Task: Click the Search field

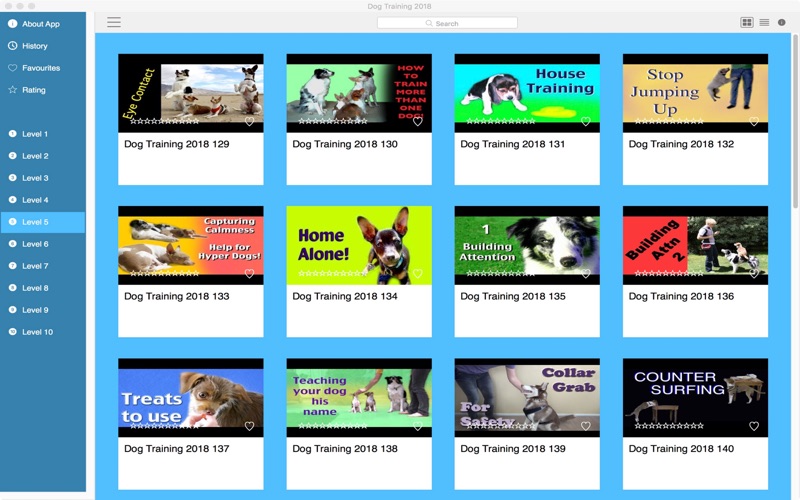Action: pyautogui.click(x=447, y=23)
